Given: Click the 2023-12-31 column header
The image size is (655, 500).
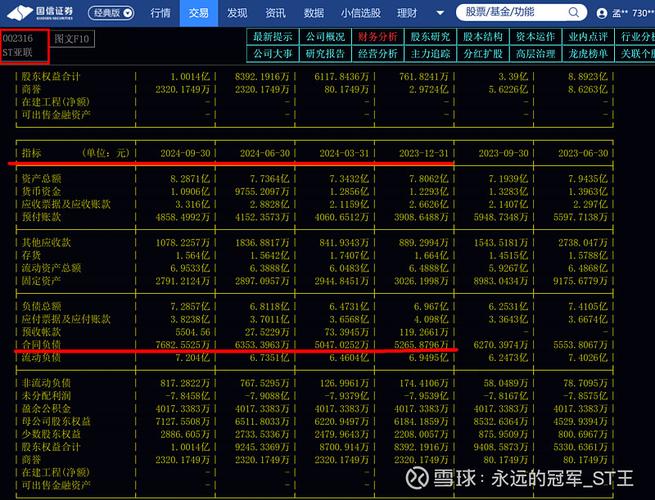Looking at the screenshot, I should click(x=424, y=153).
